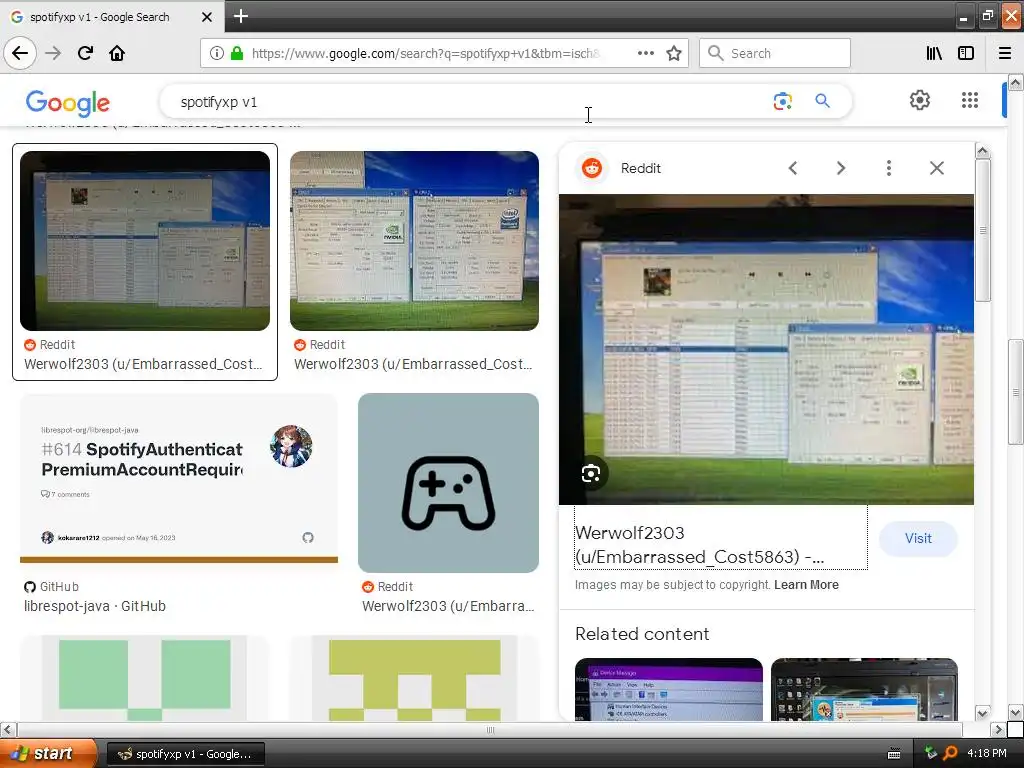Open the Library icon in the toolbar
Image resolution: width=1024 pixels, height=768 pixels.
[934, 54]
